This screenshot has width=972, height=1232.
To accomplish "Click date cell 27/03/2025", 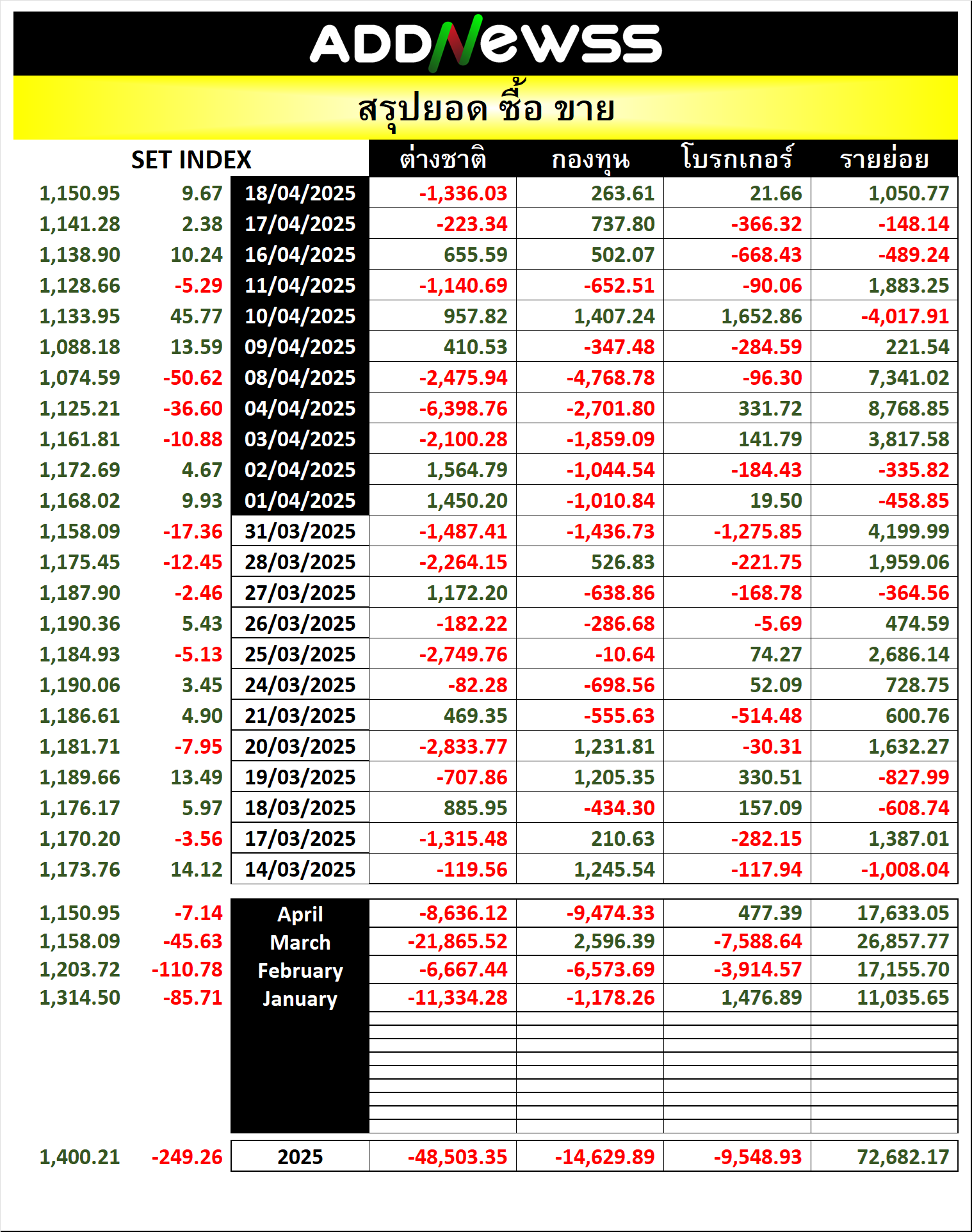I will point(300,592).
